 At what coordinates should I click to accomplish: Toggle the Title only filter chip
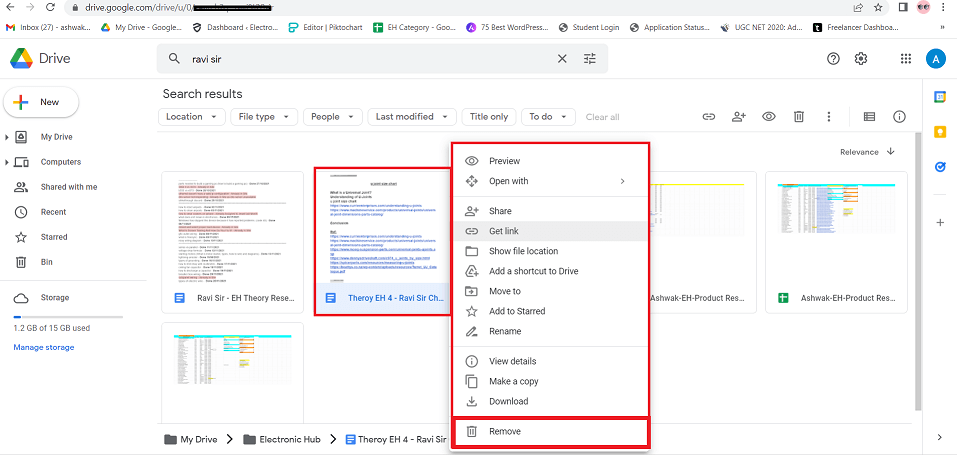tap(489, 117)
